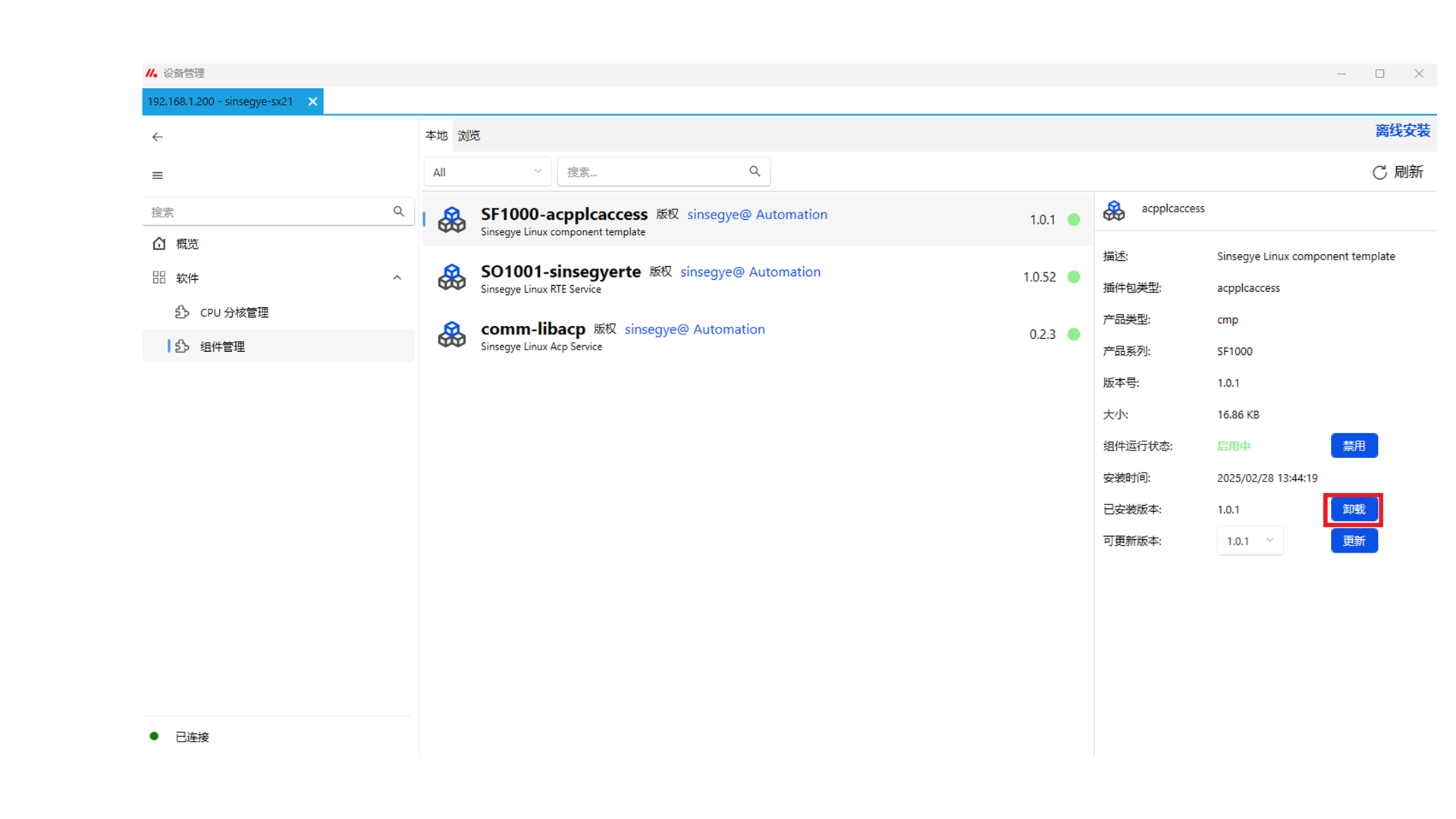
Task: Switch to the 浏览 tab
Action: tap(469, 136)
